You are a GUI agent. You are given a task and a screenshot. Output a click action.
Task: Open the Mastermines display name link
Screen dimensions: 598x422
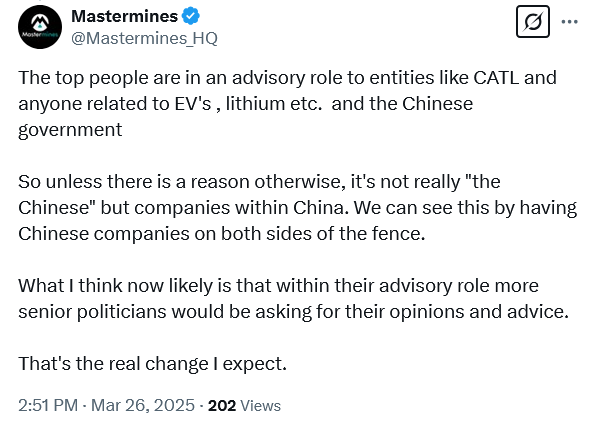pos(124,16)
